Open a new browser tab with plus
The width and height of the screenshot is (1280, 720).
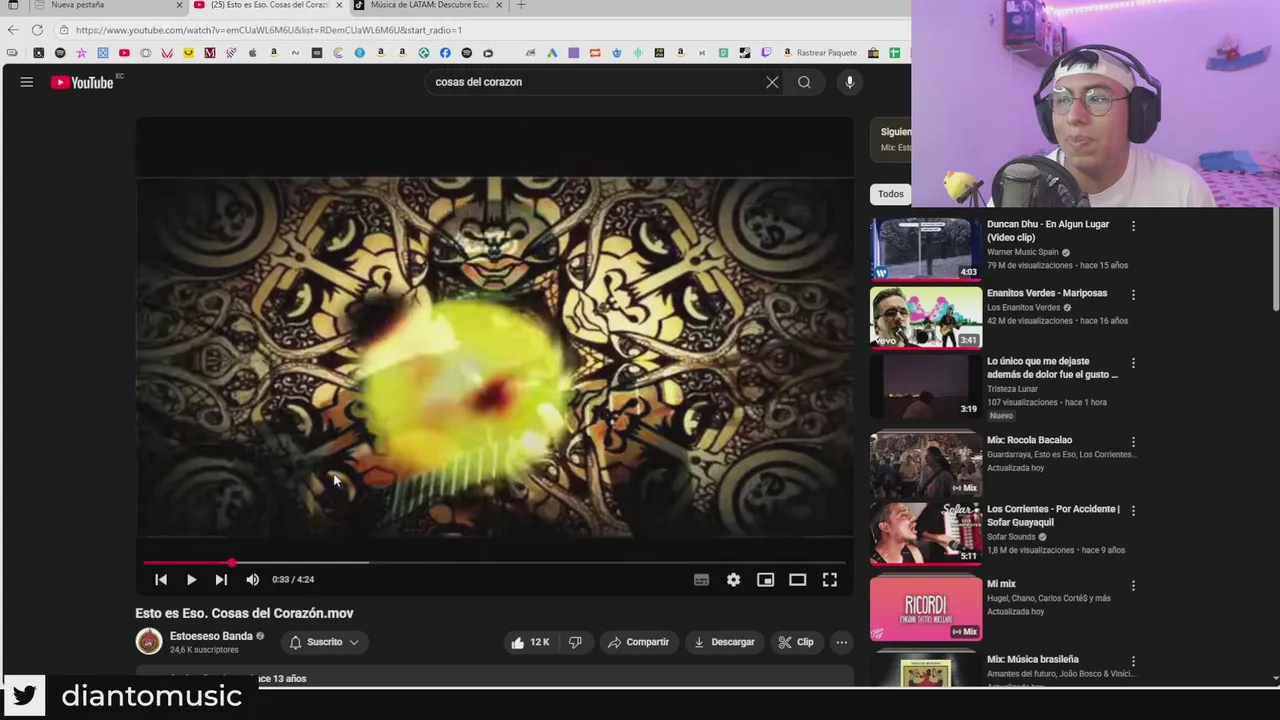point(521,5)
